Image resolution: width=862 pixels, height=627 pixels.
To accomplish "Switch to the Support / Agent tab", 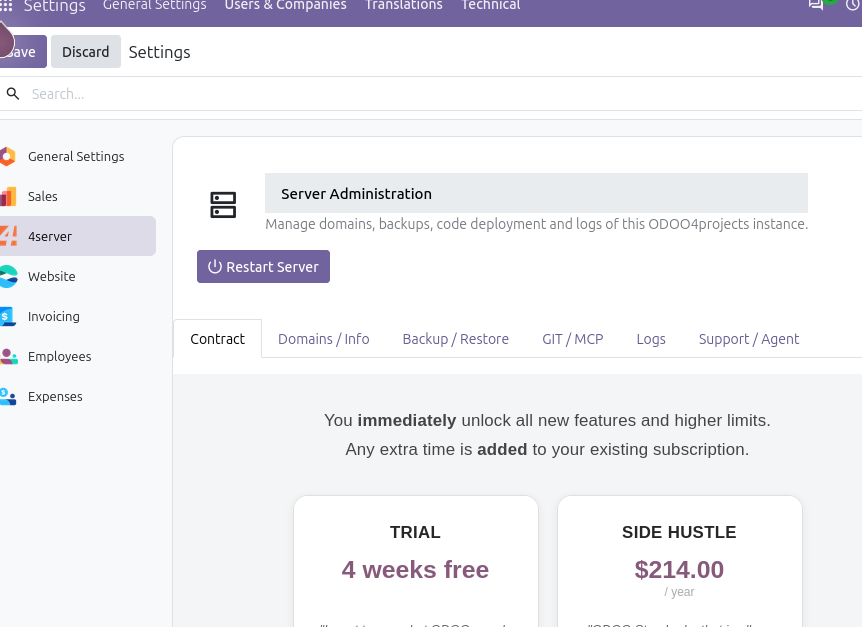I will click(x=749, y=339).
